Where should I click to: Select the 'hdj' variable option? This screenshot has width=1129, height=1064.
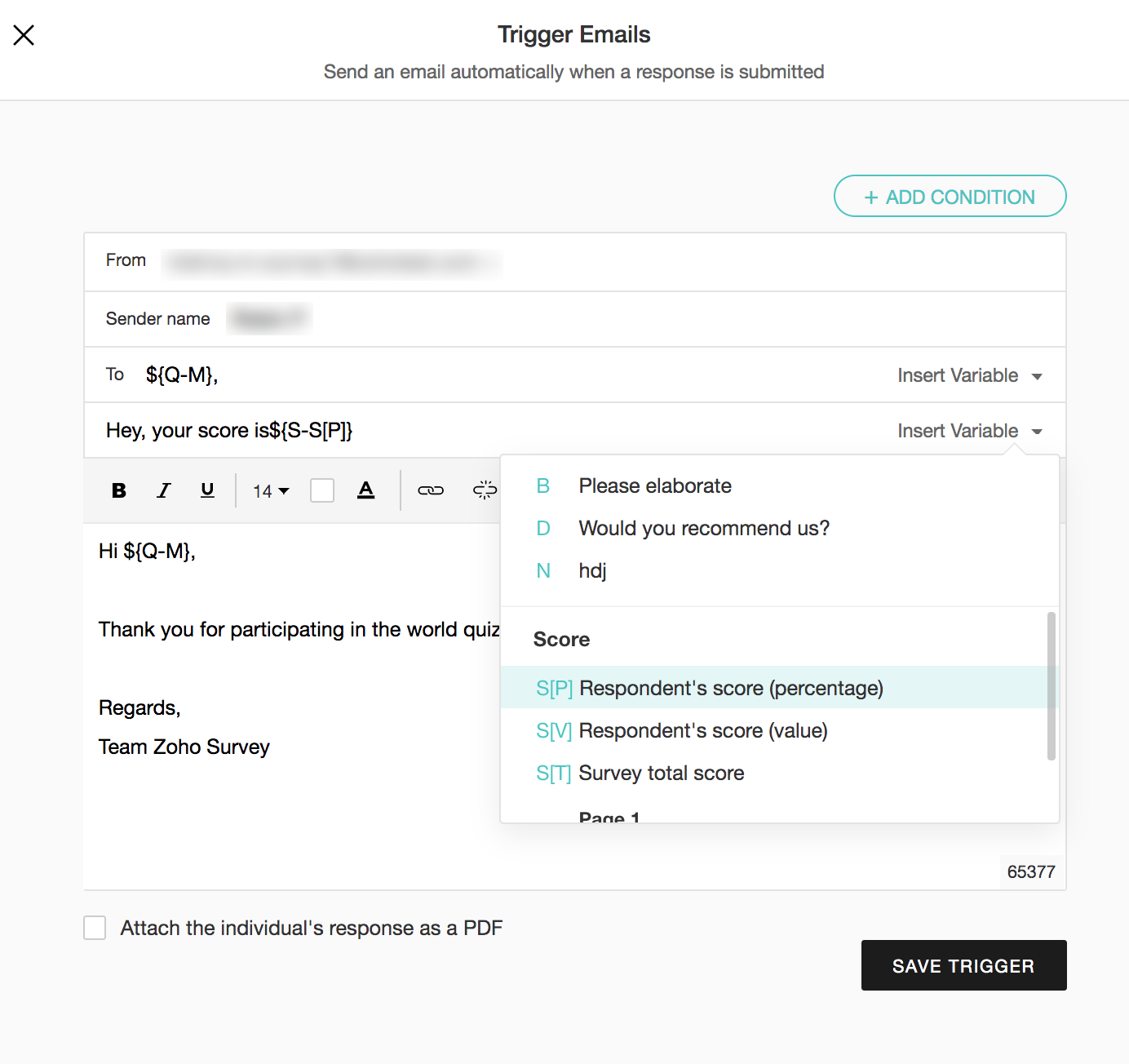pos(780,571)
